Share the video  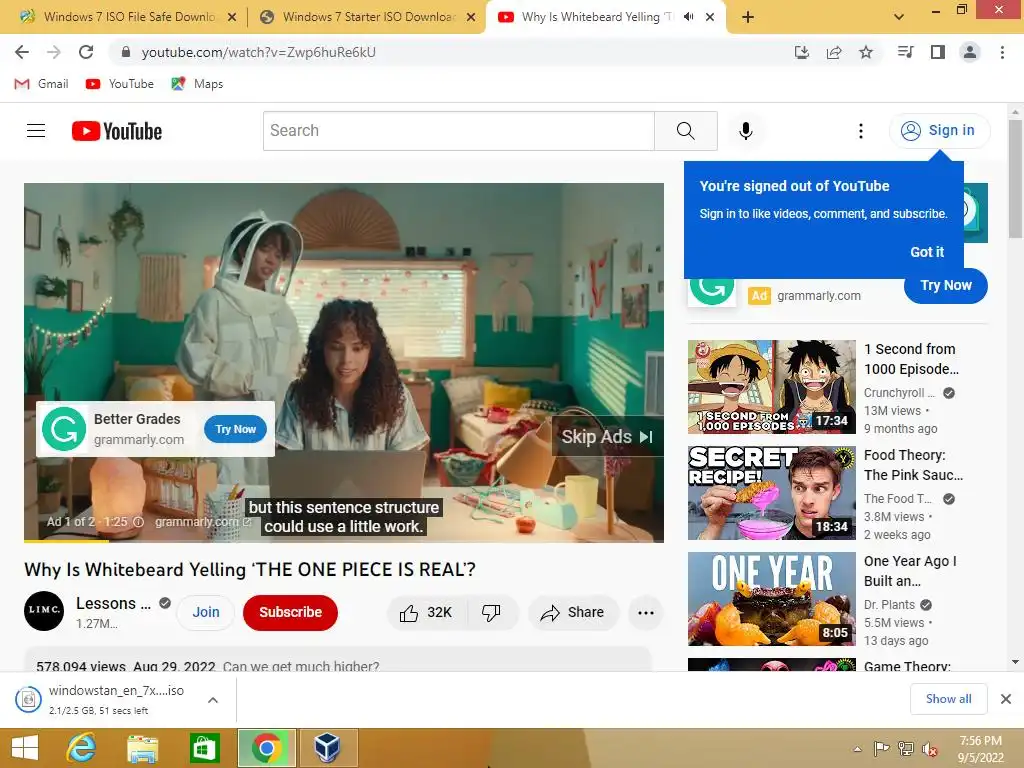click(573, 613)
